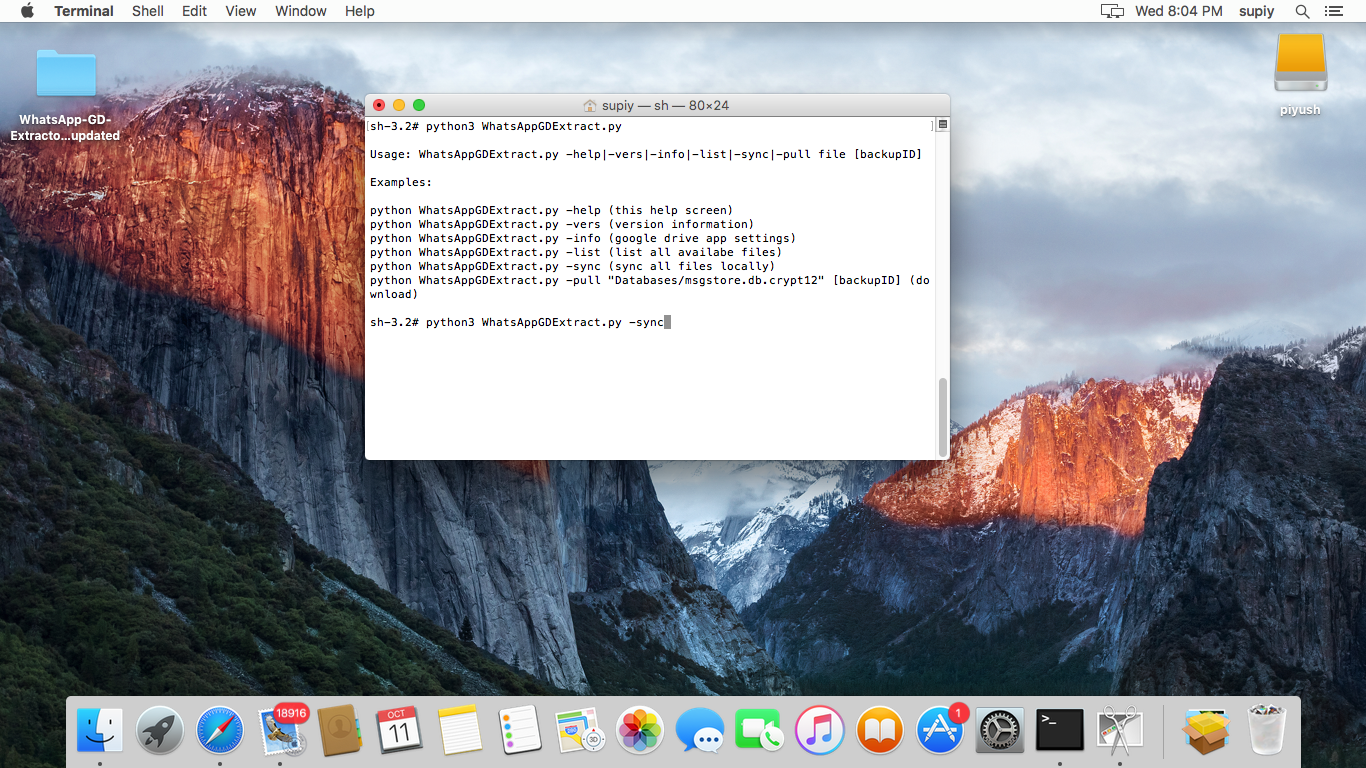Open the Maps app in Dock
Viewport: 1366px width, 768px height.
click(579, 731)
